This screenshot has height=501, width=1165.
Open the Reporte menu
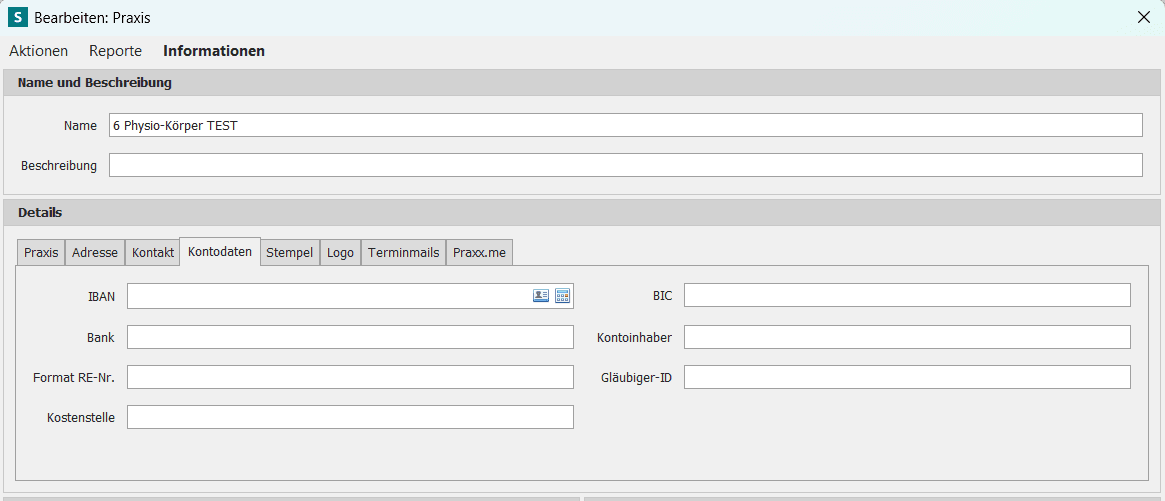click(x=115, y=51)
